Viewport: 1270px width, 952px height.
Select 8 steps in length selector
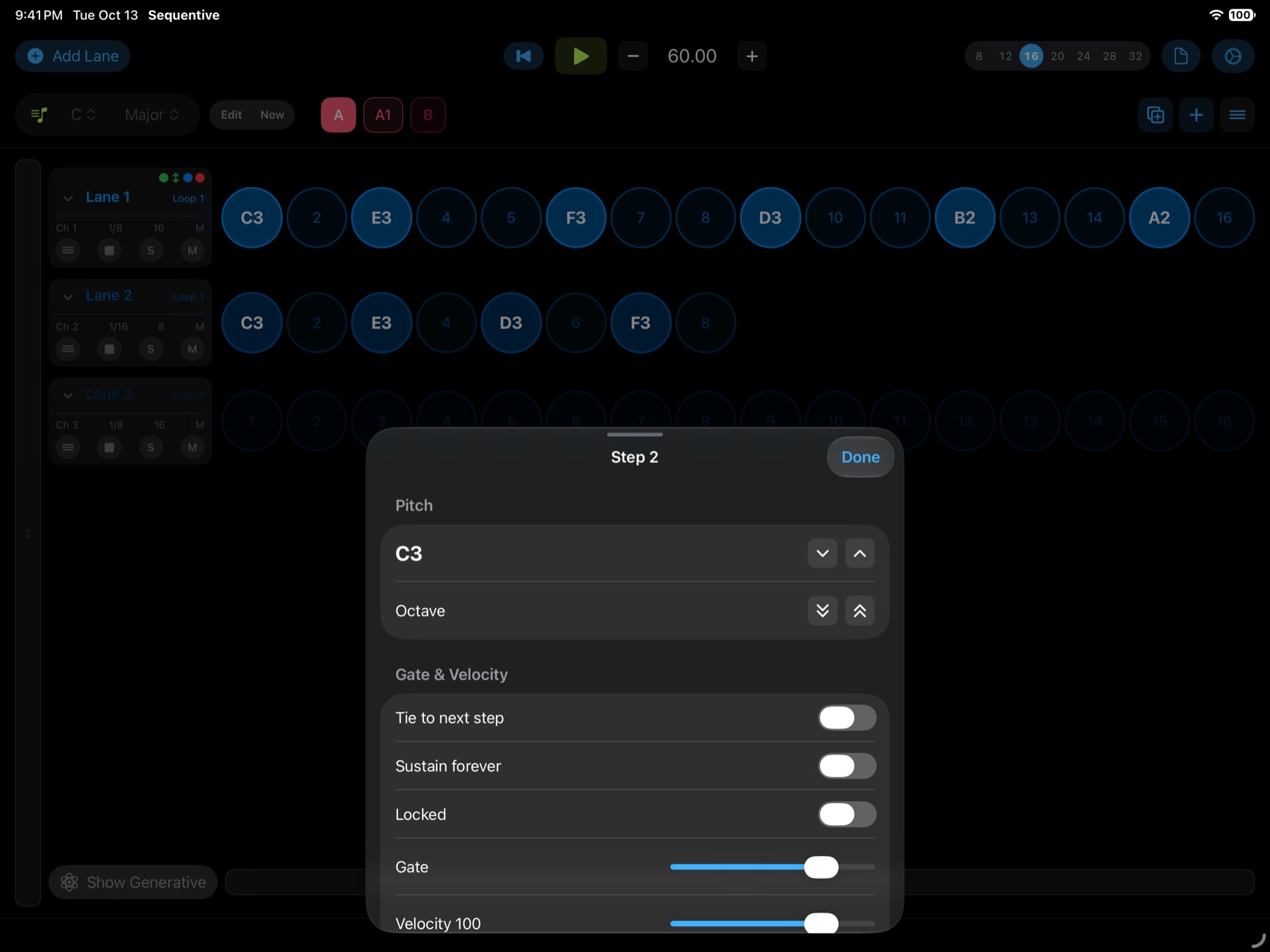[x=979, y=56]
